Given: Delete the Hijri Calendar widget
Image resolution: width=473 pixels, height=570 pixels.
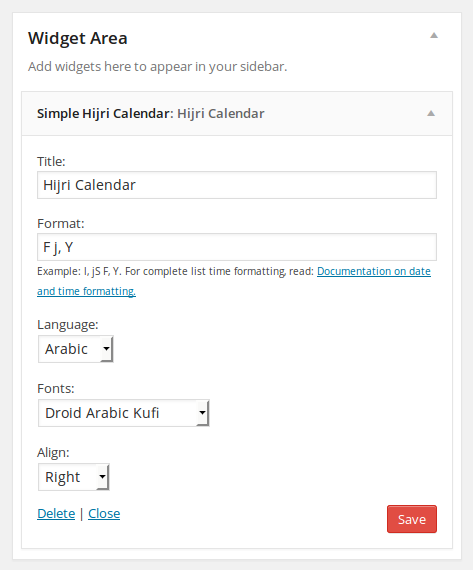Looking at the screenshot, I should [x=56, y=514].
